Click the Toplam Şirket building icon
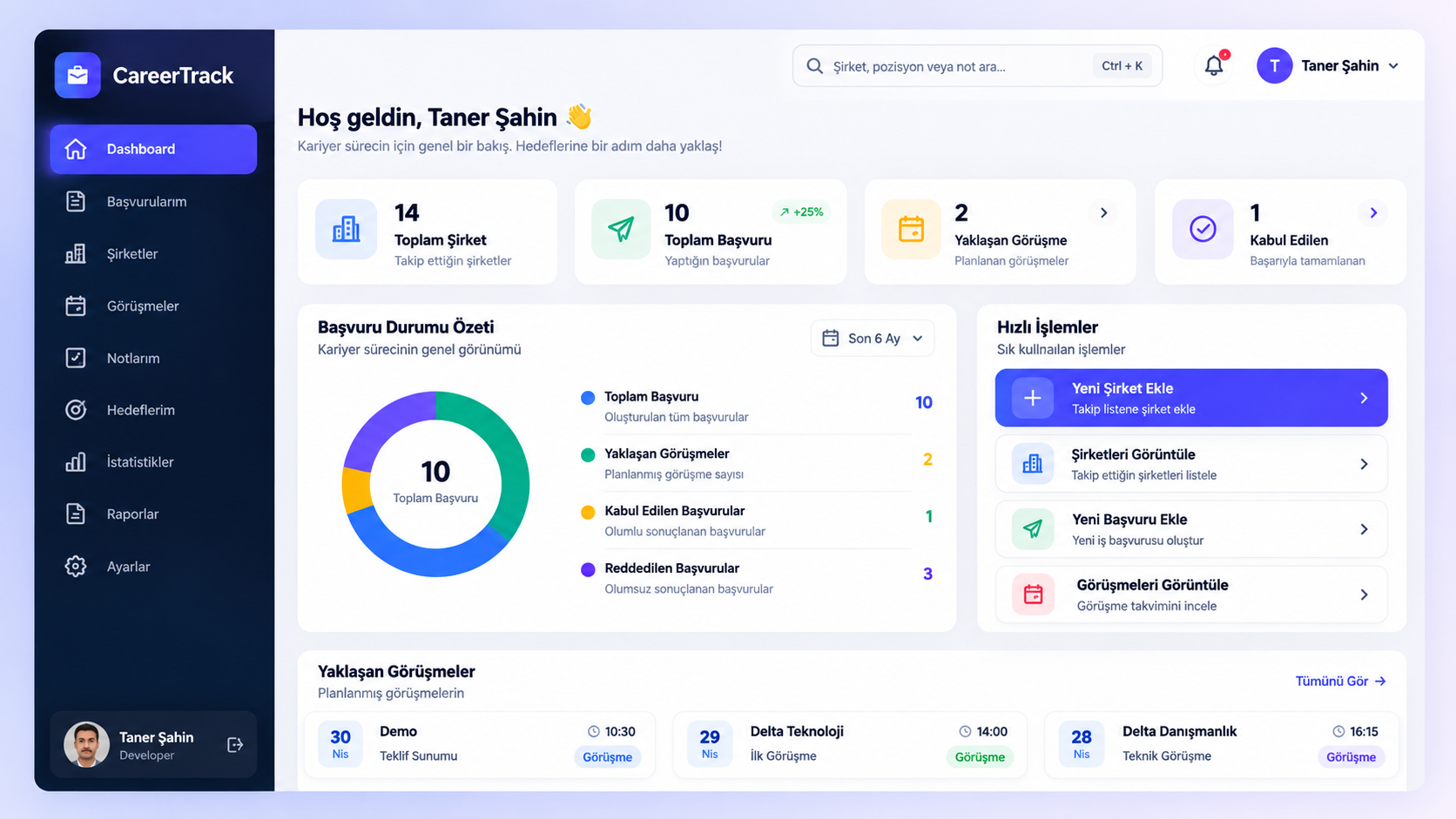The image size is (1456, 819). pyautogui.click(x=346, y=229)
